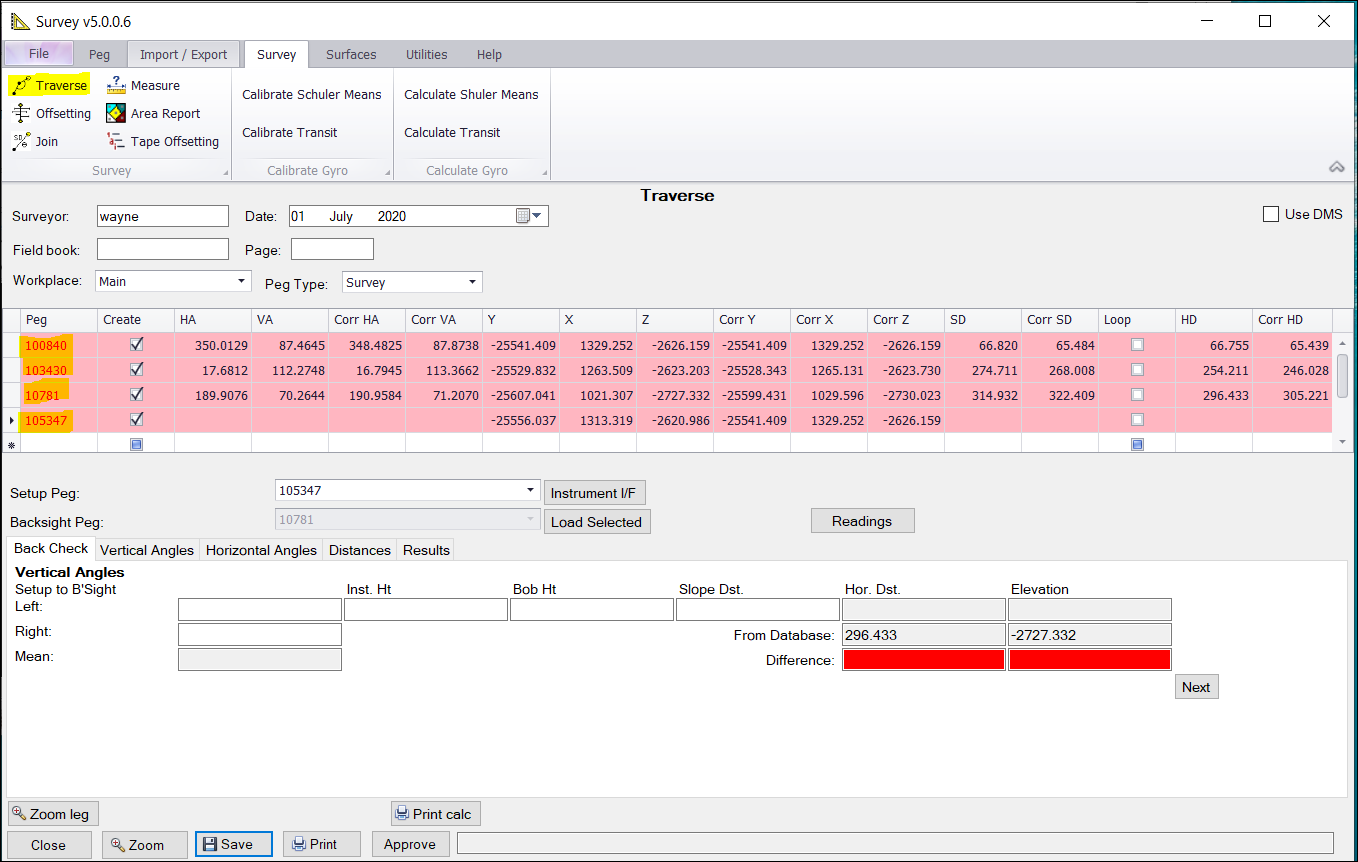
Task: Click the red horizontal distance Difference field
Action: [924, 660]
